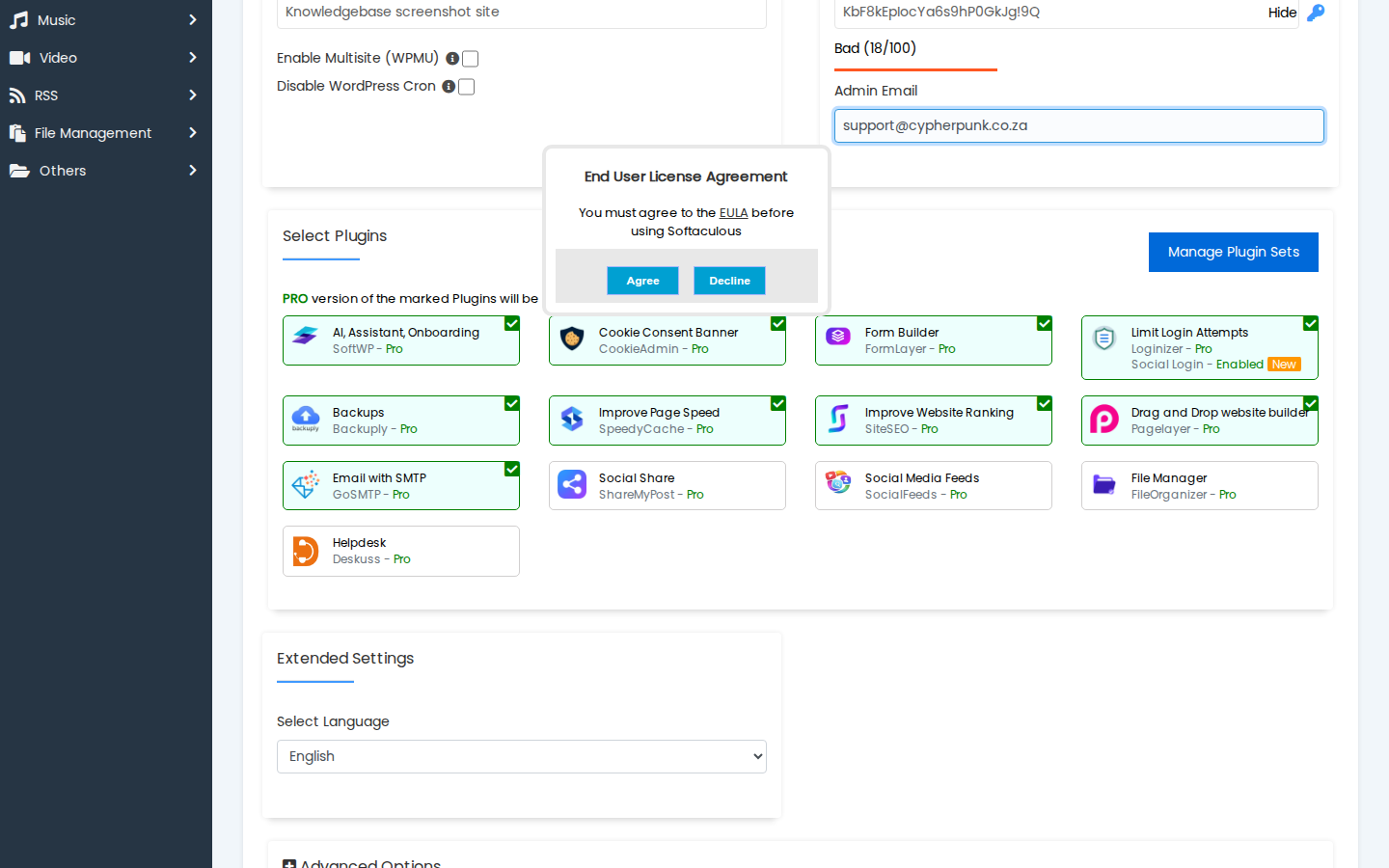Open the EULA link in the dialog
The width and height of the screenshot is (1389, 868).
click(733, 213)
